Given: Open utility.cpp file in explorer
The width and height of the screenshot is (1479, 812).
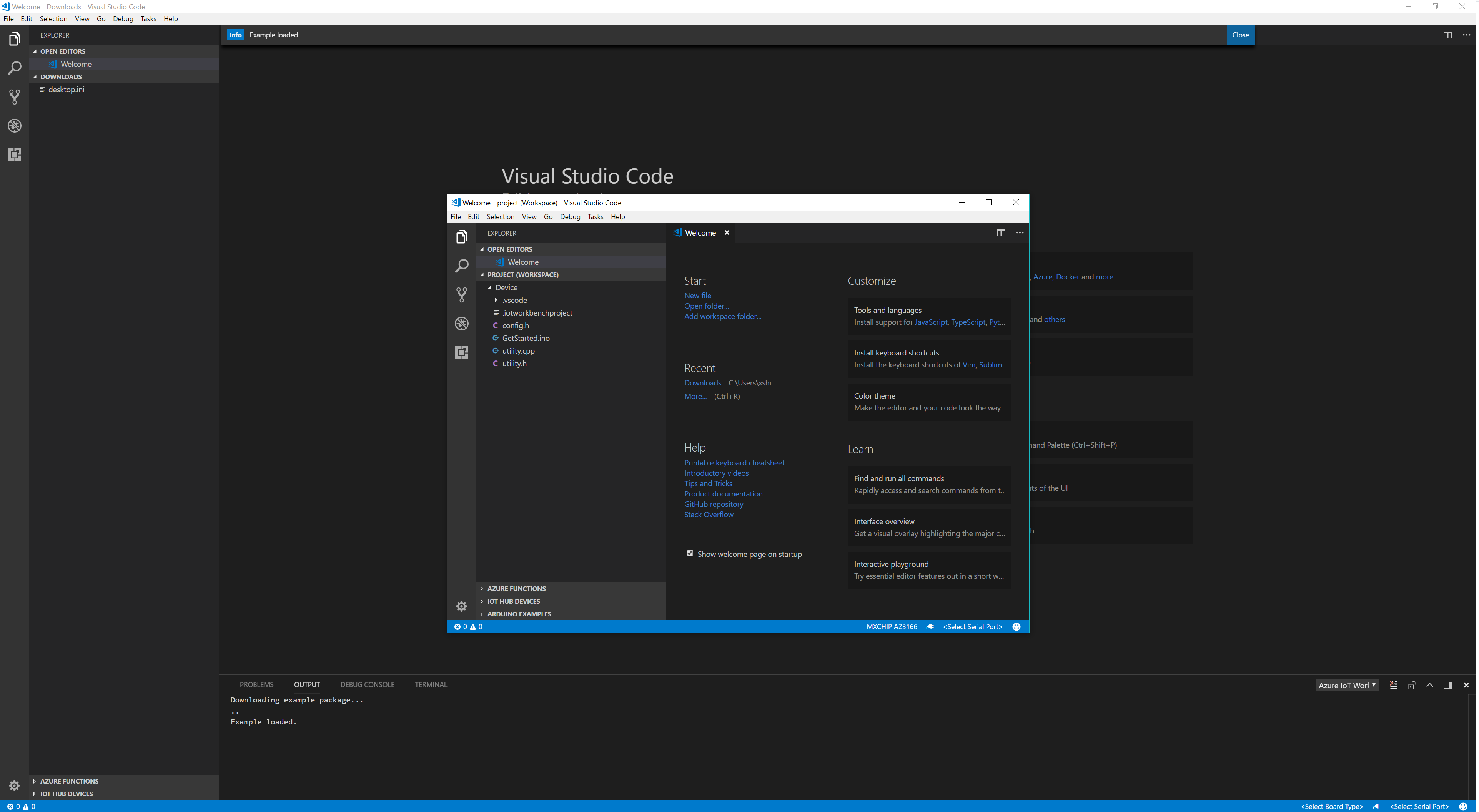Looking at the screenshot, I should coord(518,350).
